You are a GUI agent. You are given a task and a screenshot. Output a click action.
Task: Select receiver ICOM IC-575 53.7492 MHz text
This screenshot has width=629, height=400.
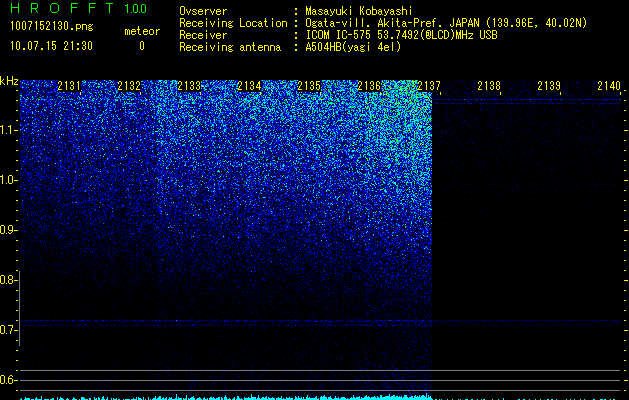[x=402, y=35]
